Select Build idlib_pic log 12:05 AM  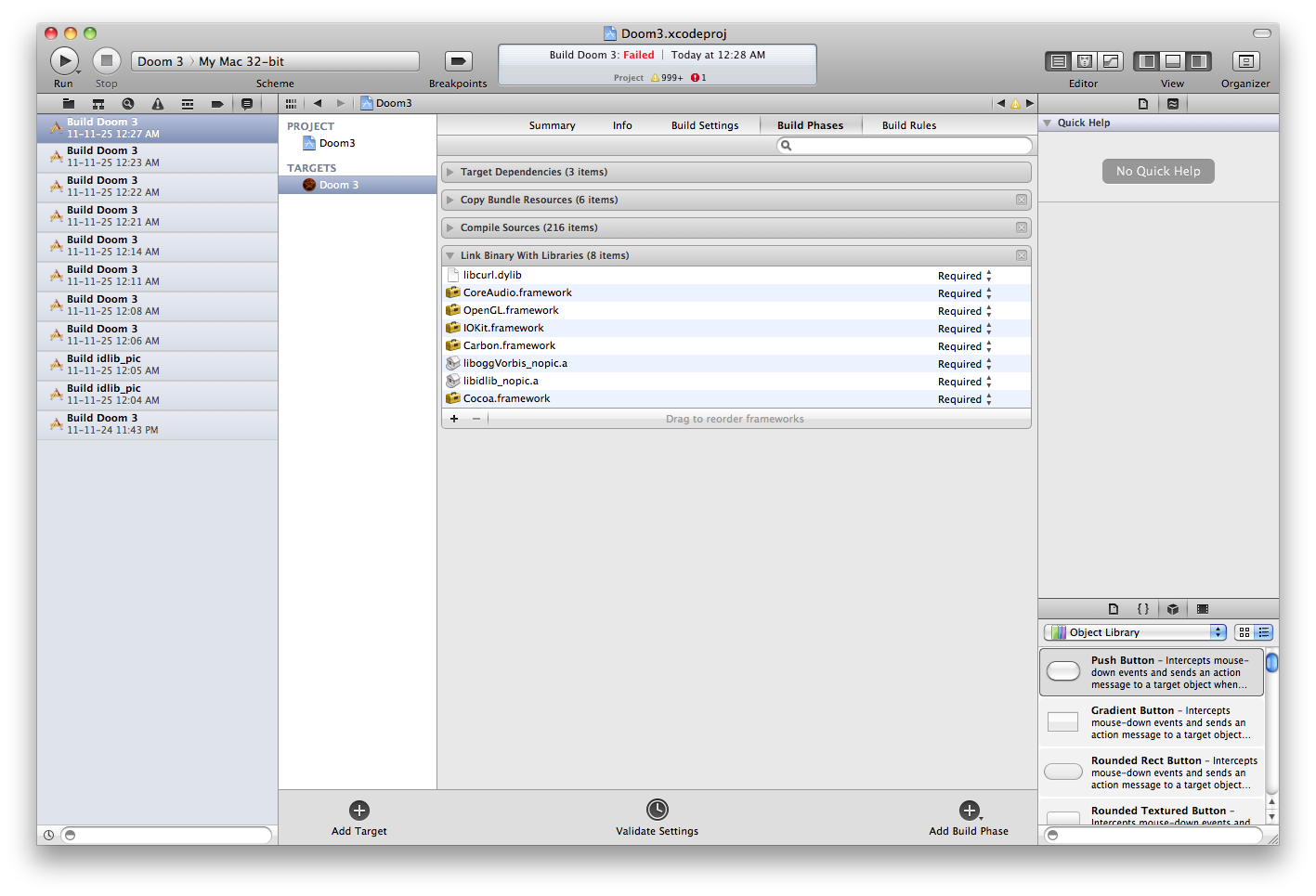point(158,365)
